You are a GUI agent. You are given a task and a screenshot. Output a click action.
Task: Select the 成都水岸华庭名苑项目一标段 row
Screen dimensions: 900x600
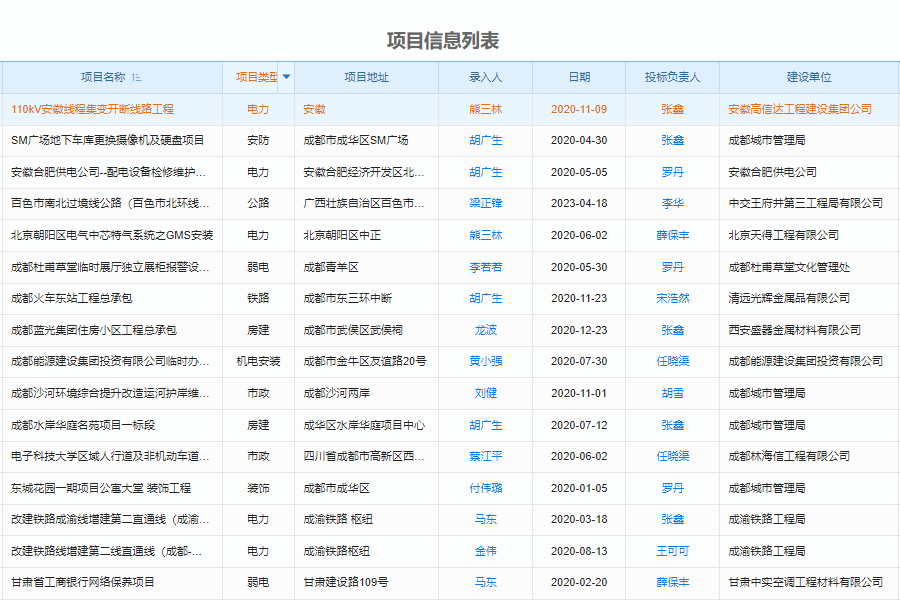point(450,425)
